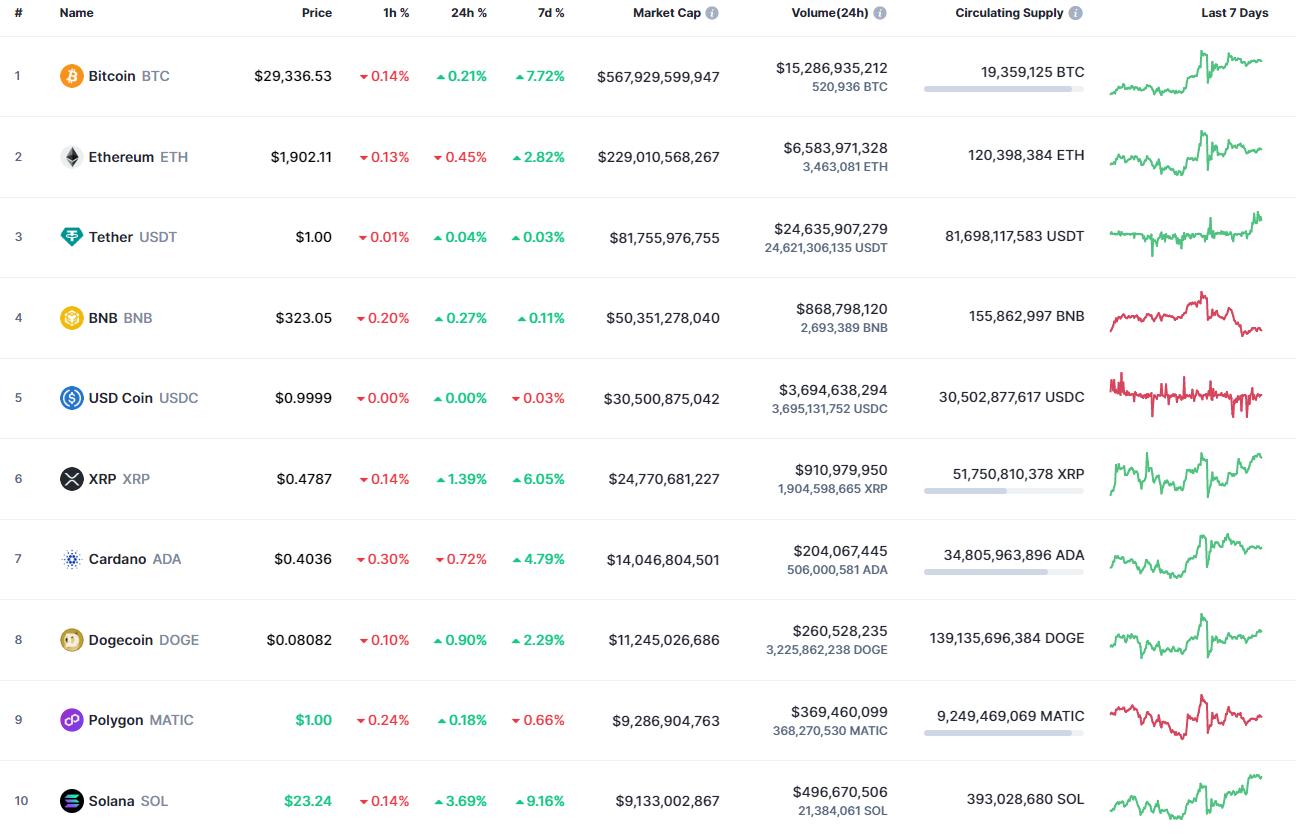1296x835 pixels.
Task: Open the Volume(24h) info tooltip
Action: [x=878, y=13]
